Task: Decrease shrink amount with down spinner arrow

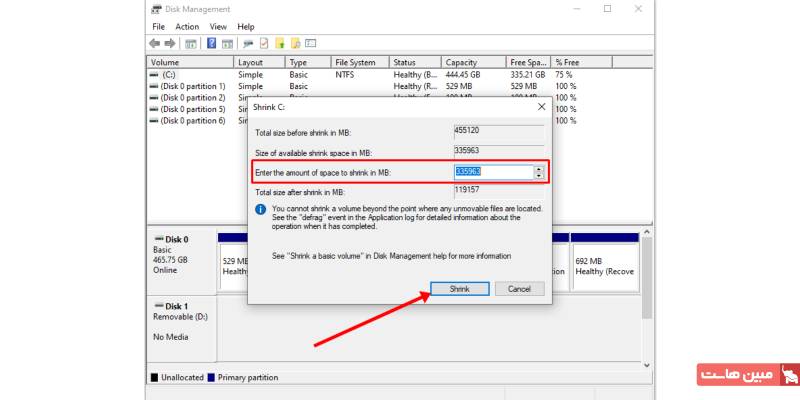Action: (539, 175)
